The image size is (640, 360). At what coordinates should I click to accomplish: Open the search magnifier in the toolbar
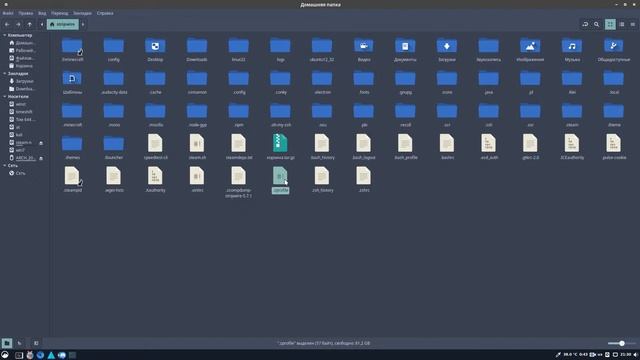coord(596,24)
